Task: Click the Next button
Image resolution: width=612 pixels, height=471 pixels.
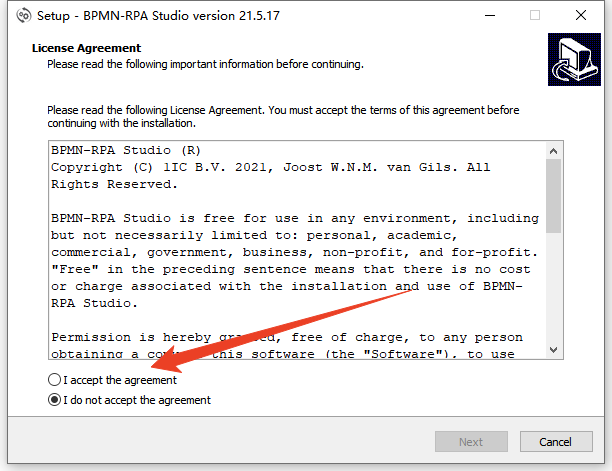Action: pyautogui.click(x=471, y=442)
